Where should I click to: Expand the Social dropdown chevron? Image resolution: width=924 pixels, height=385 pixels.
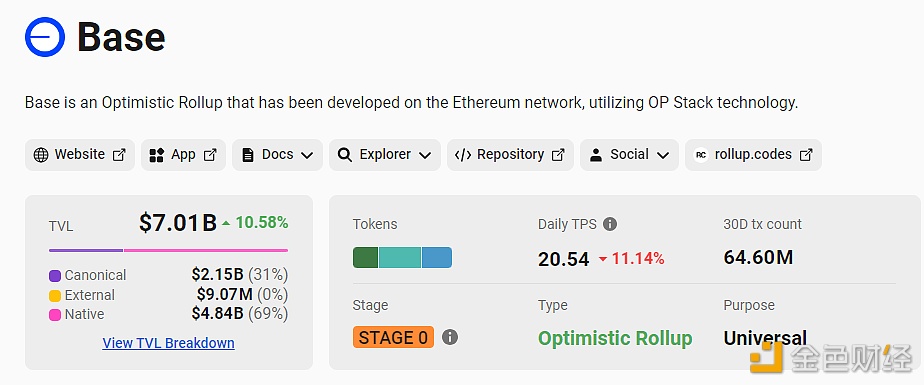(x=663, y=156)
